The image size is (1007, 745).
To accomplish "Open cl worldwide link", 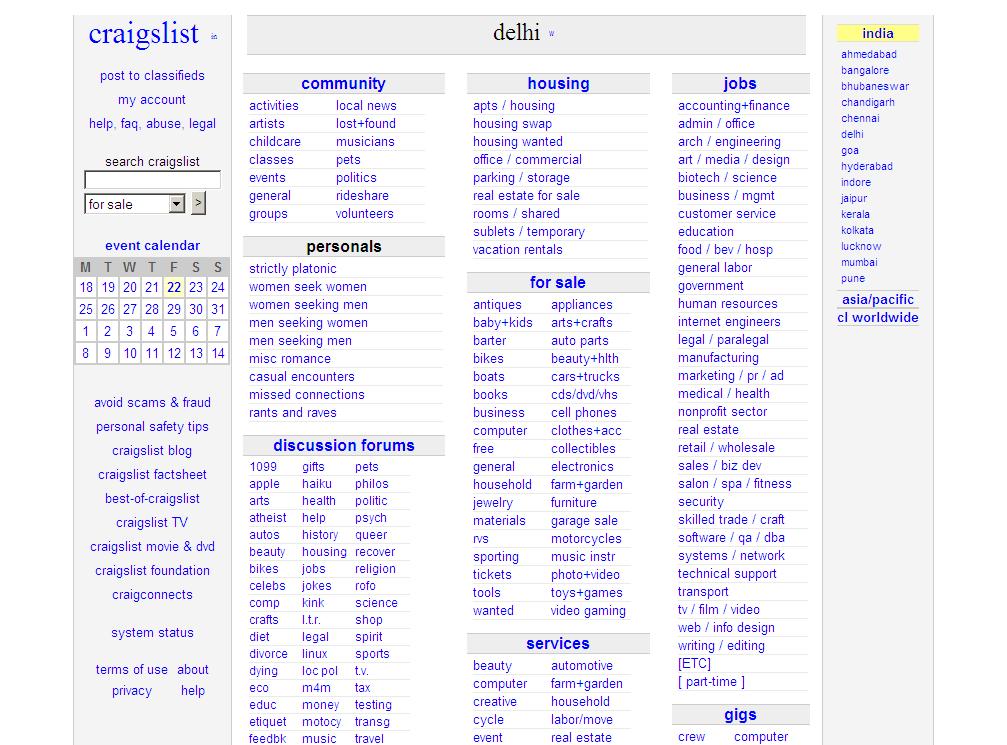I will point(877,317).
